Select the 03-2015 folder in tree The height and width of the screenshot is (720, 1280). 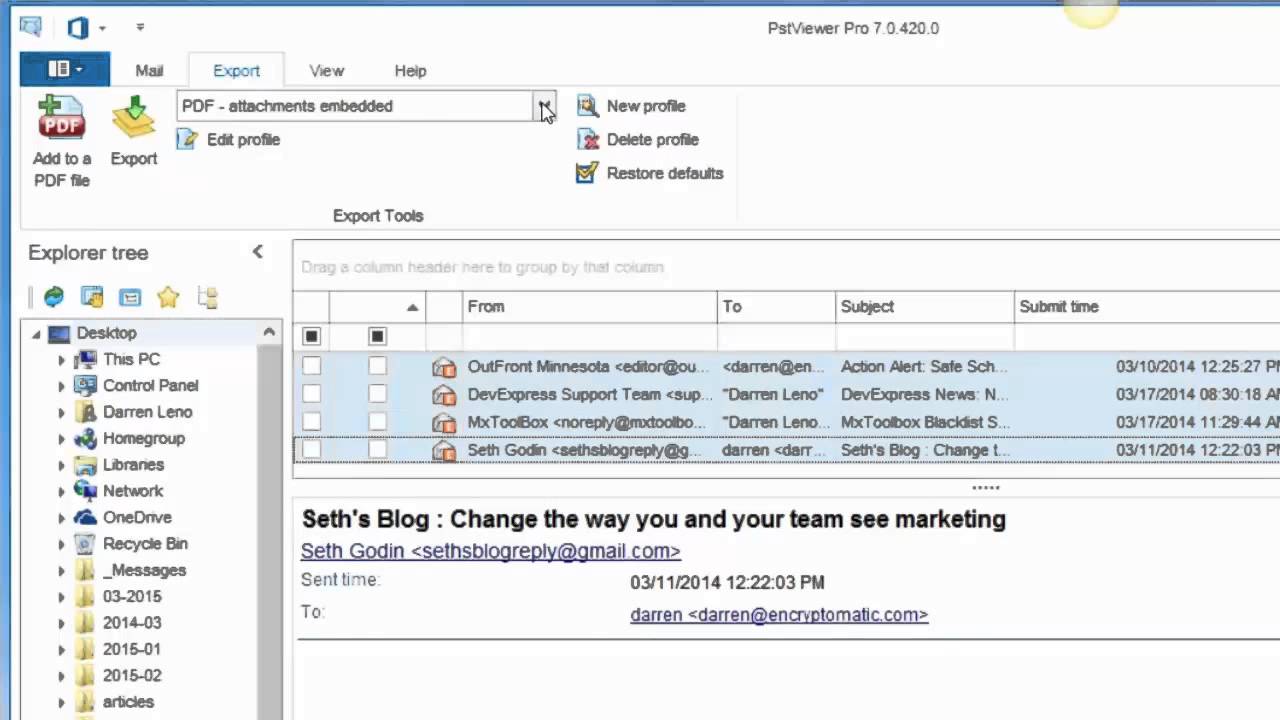(x=132, y=596)
